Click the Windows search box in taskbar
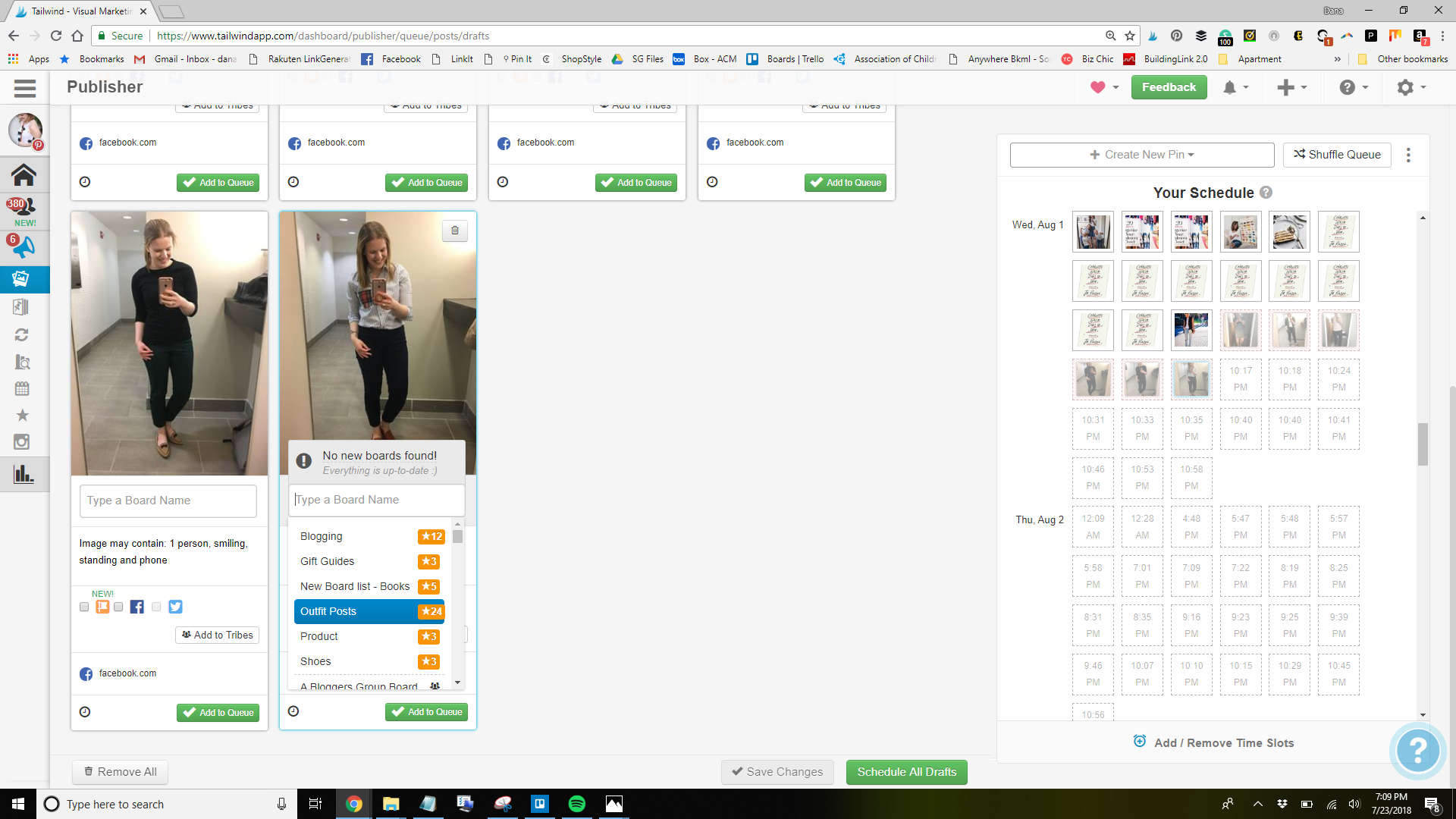Viewport: 1456px width, 819px height. (165, 804)
